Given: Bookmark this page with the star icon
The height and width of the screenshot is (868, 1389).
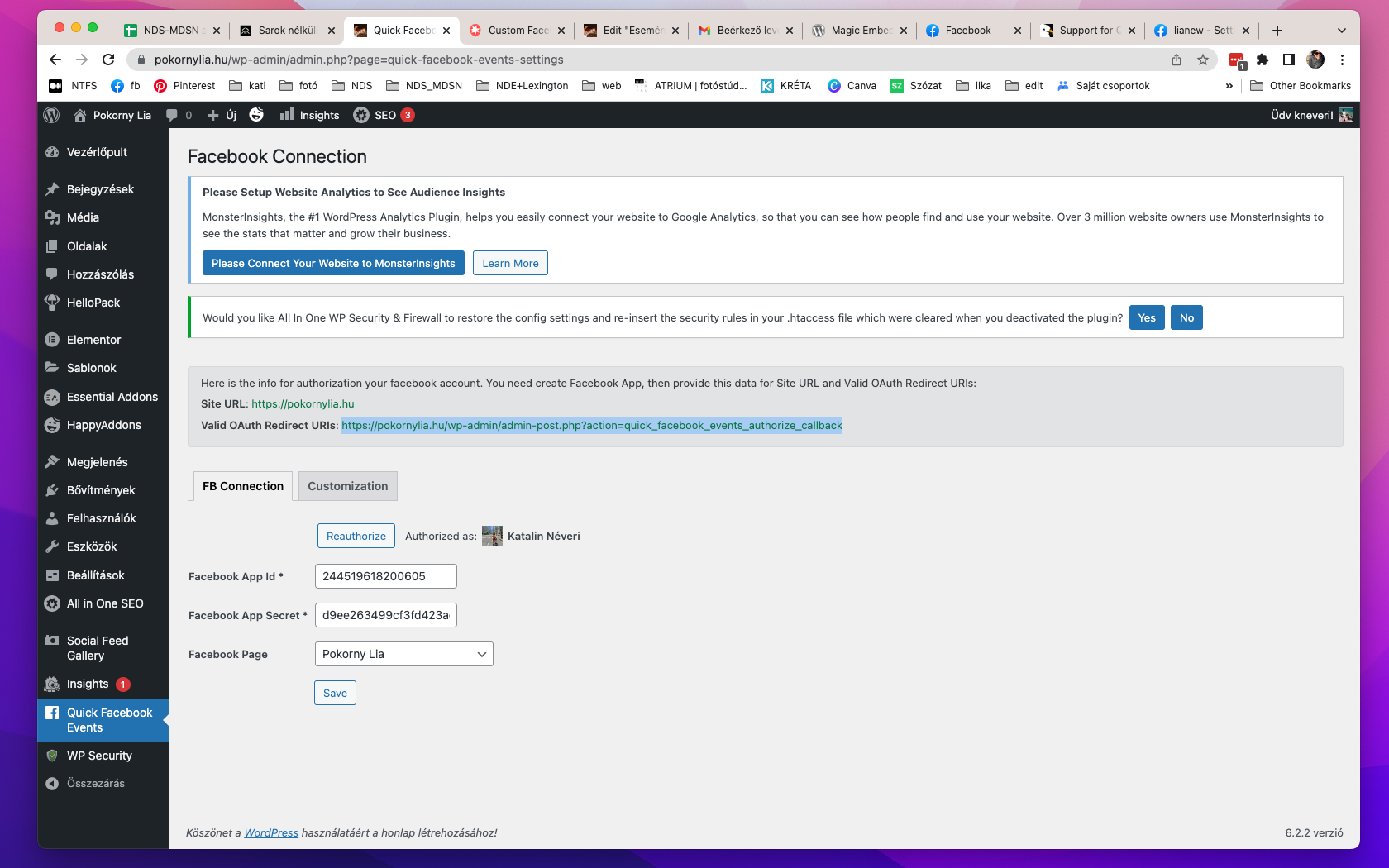Looking at the screenshot, I should [x=1203, y=60].
